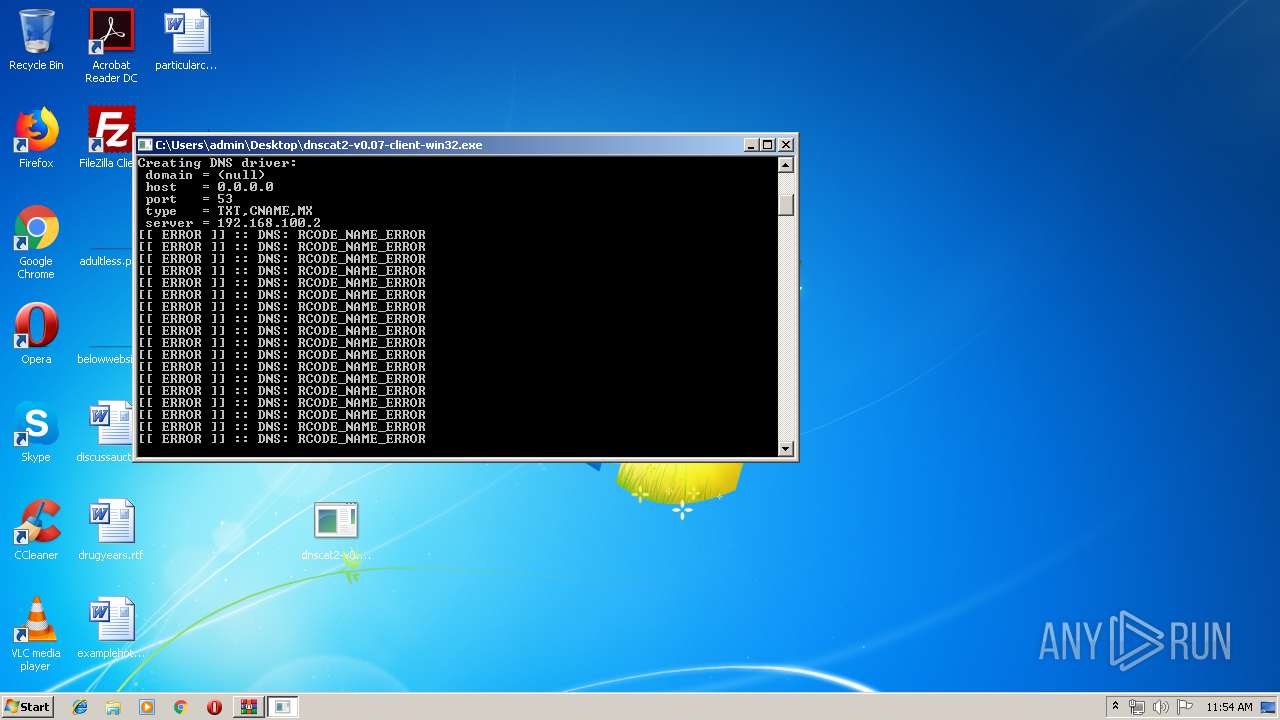
Task: Open the particularc... Word document
Action: click(186, 40)
